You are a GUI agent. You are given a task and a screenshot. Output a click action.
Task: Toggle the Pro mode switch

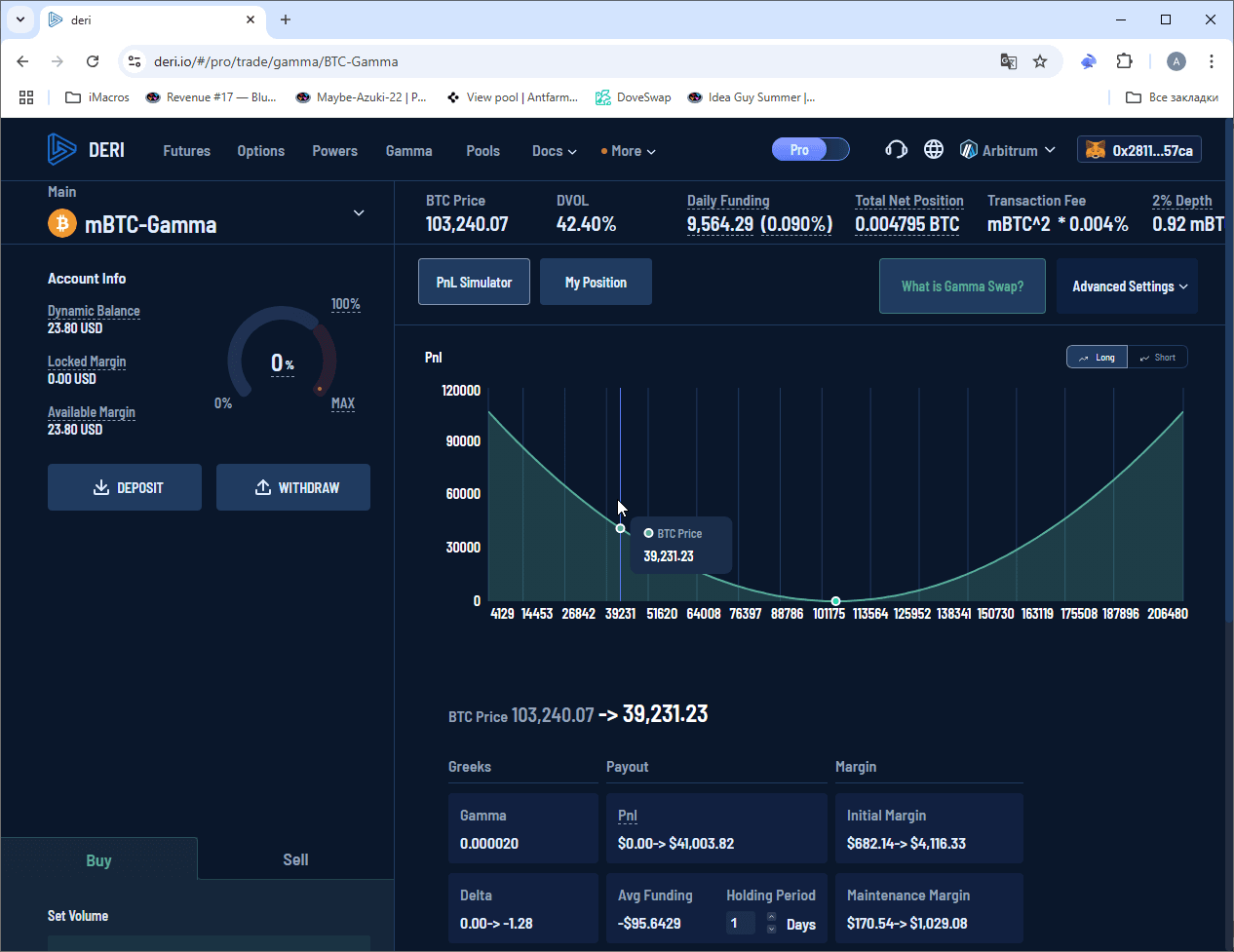(810, 149)
